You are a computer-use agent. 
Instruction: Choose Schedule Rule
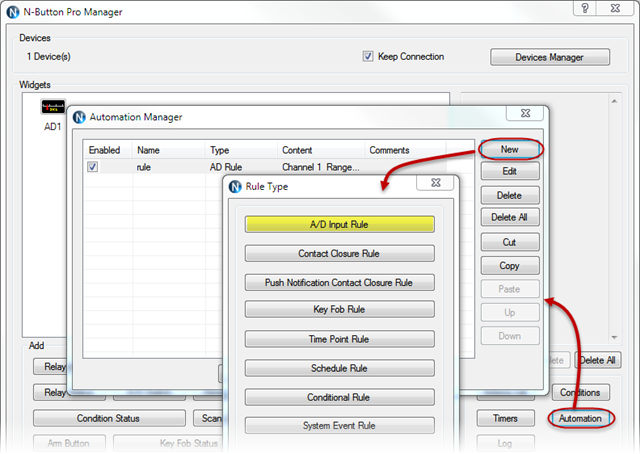click(339, 368)
